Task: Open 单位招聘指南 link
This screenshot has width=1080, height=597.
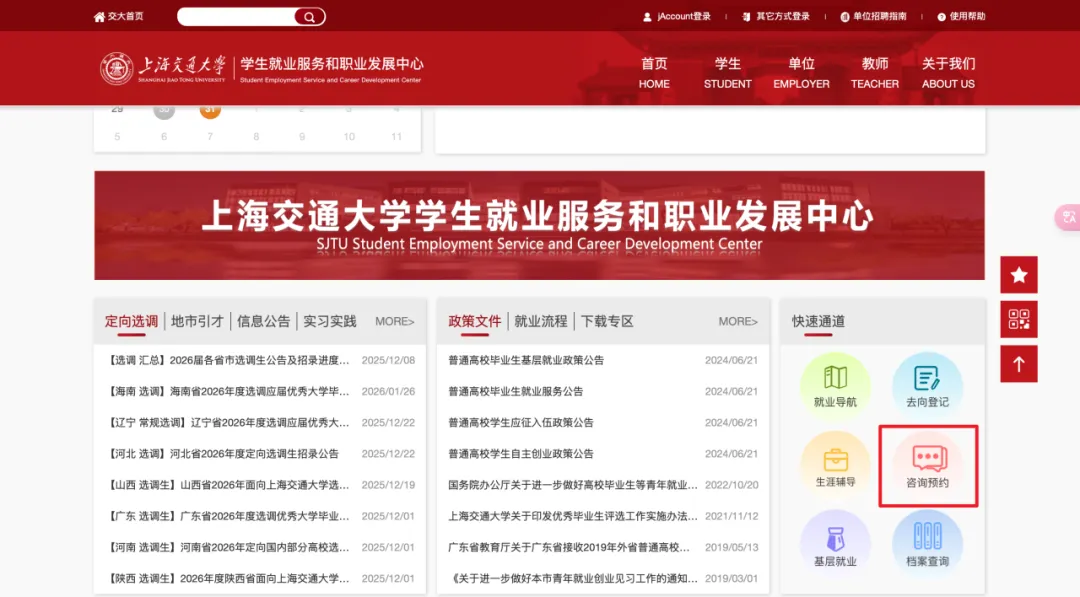Action: coord(873,17)
